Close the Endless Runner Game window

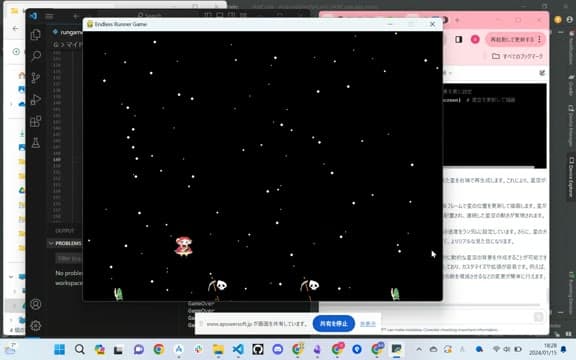432,24
